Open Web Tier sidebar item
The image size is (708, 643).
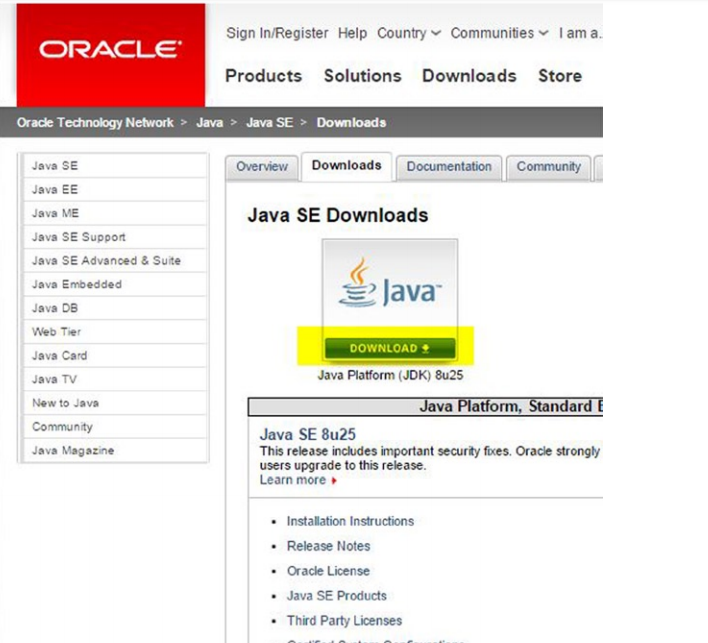pos(115,332)
